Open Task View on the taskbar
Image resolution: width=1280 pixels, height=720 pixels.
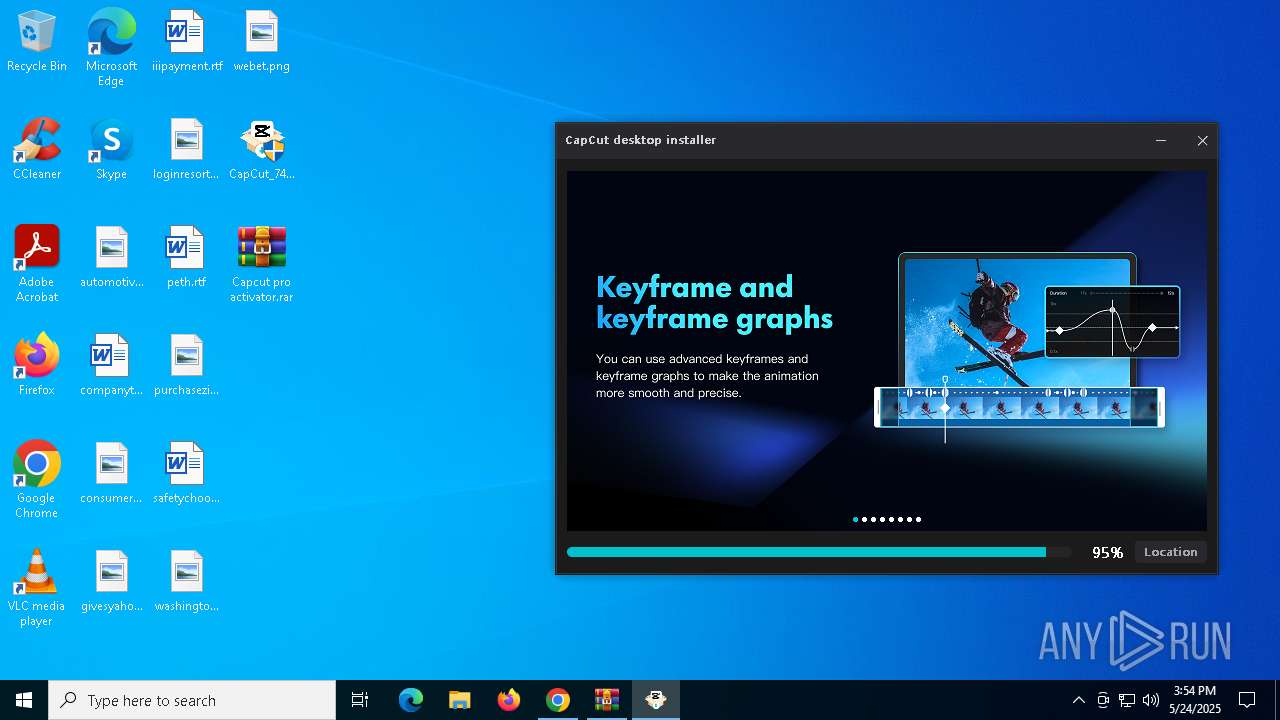(x=360, y=700)
